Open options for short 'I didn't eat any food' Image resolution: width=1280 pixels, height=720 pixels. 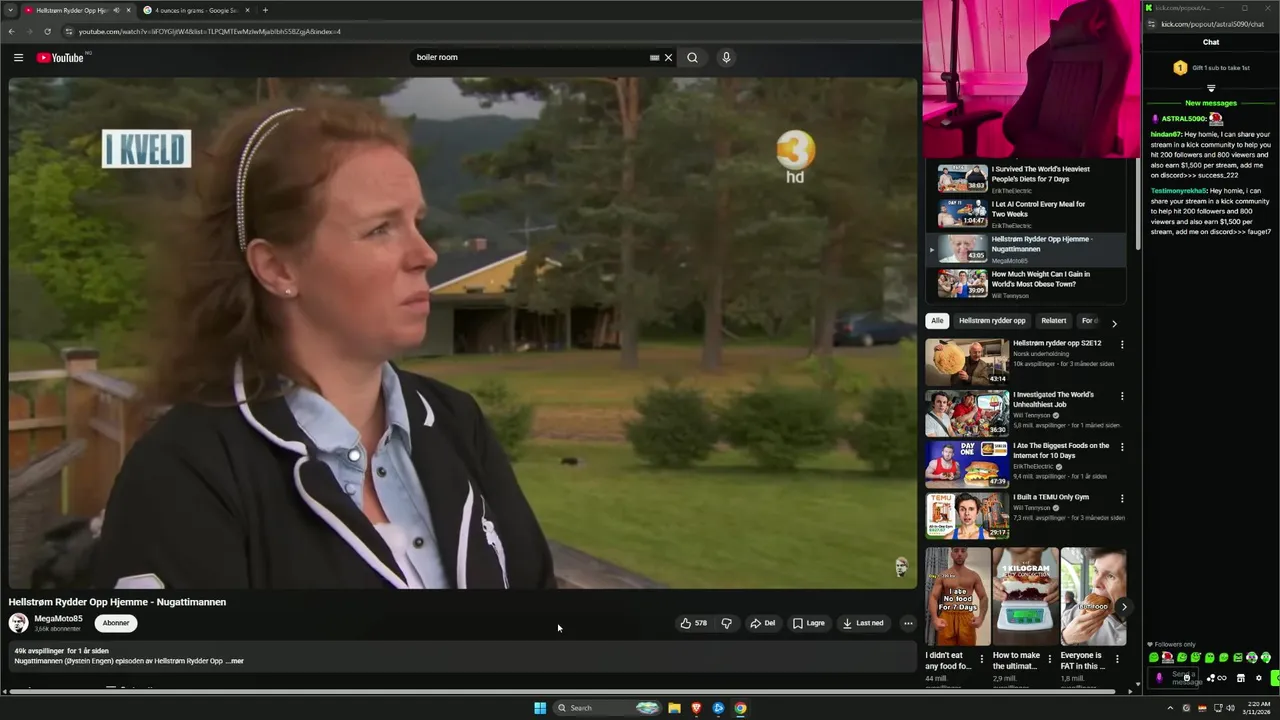tap(981, 659)
